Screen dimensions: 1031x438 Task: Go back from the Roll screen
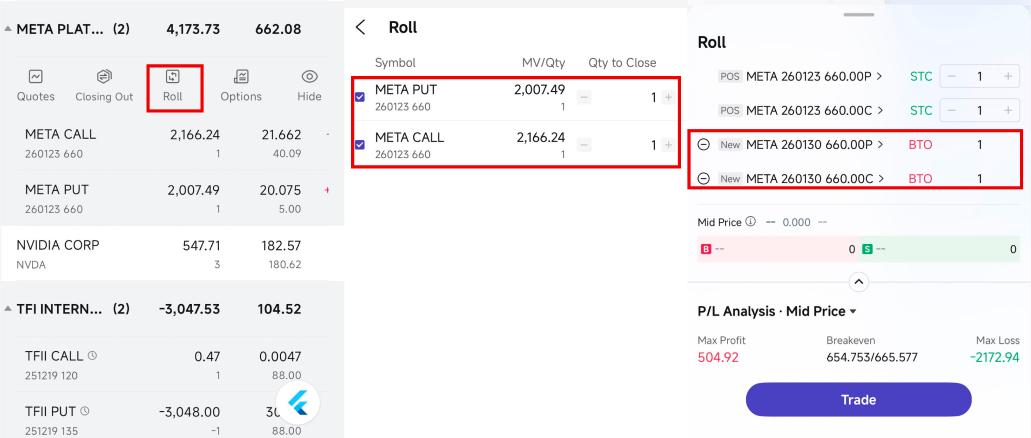(361, 28)
